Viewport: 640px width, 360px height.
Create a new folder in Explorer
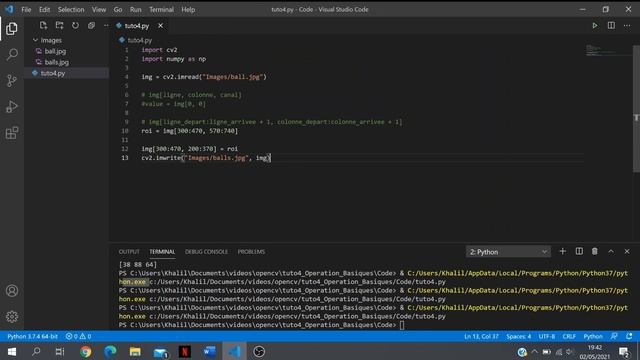point(60,25)
